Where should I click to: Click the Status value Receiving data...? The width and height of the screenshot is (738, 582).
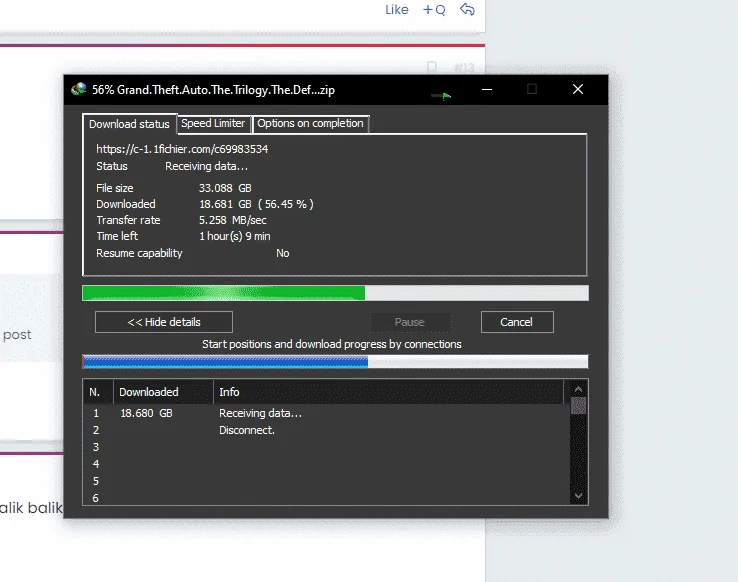click(x=206, y=166)
